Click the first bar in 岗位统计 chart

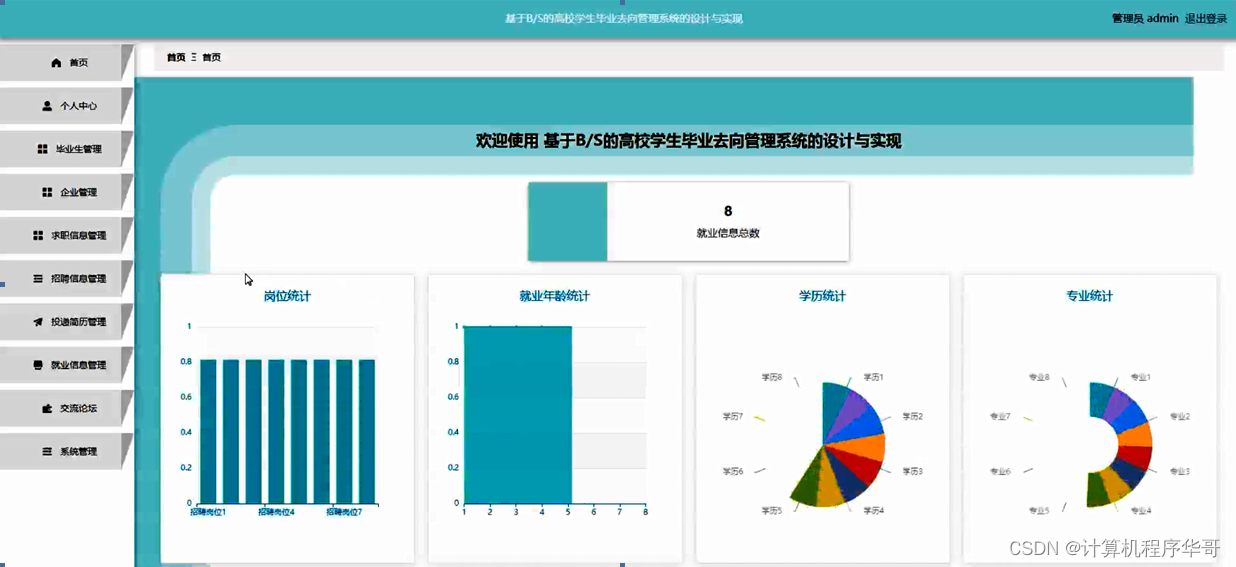pyautogui.click(x=208, y=431)
